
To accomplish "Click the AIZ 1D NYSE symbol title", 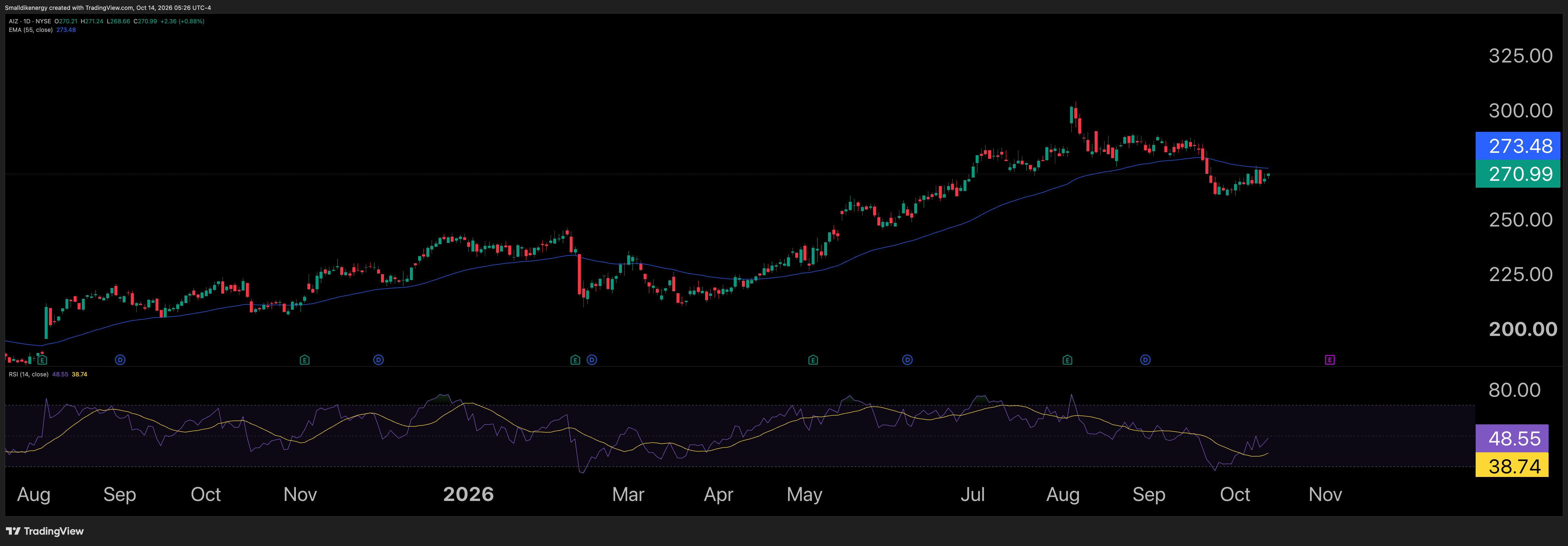I will (x=30, y=21).
